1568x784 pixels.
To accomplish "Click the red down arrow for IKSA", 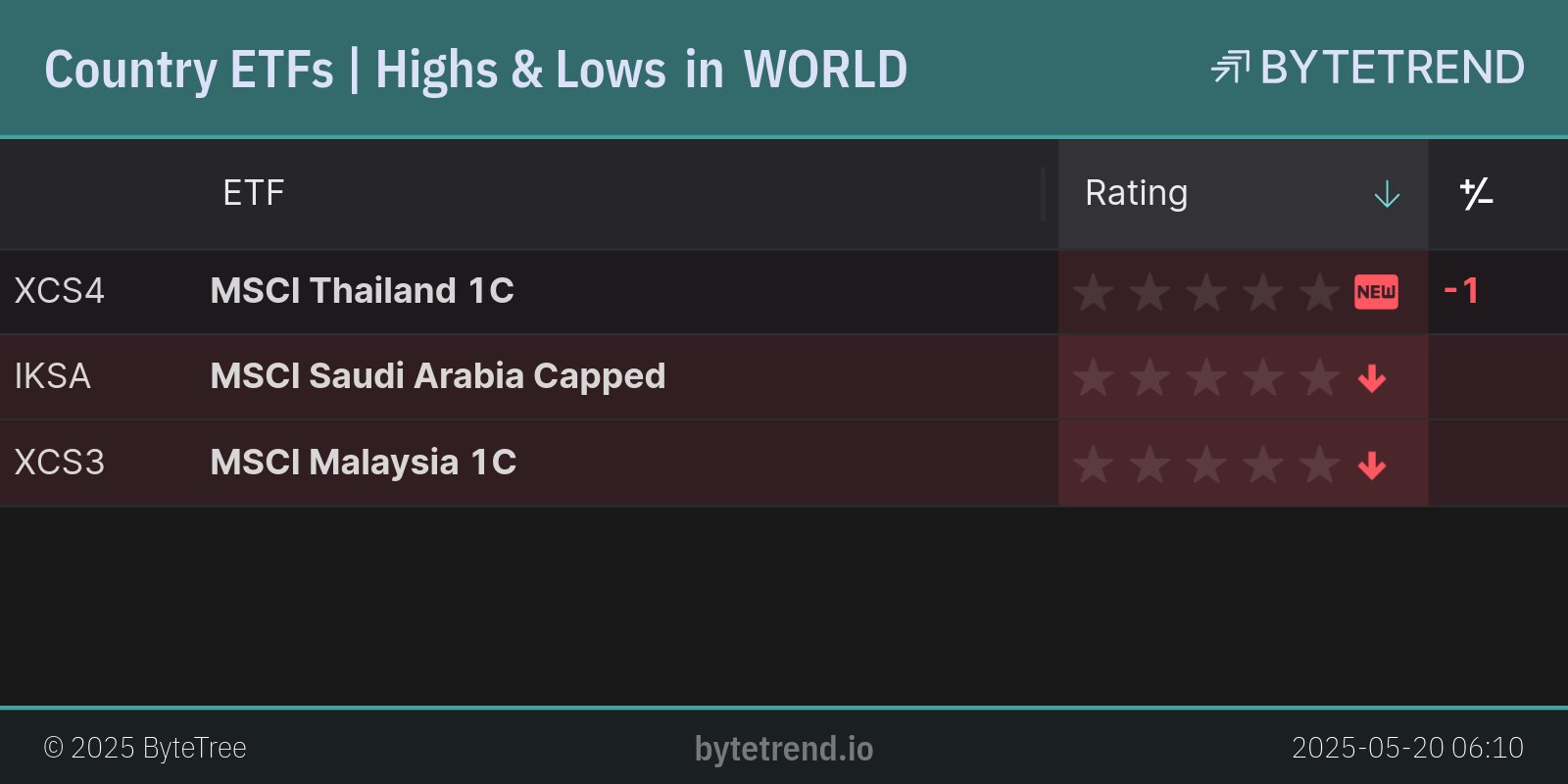I will coord(1372,377).
